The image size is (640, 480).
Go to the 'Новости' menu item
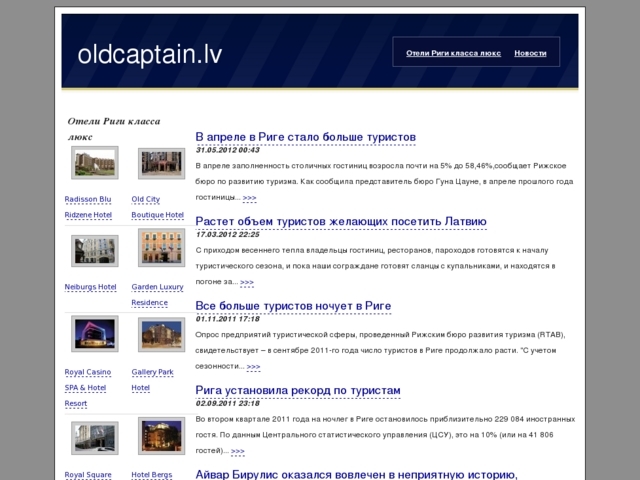point(530,53)
